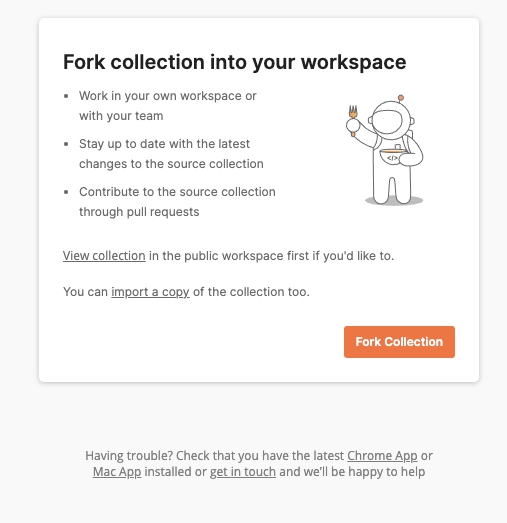The width and height of the screenshot is (507, 523).
Task: Click the code bowl icon with </> symbol
Action: tap(393, 157)
